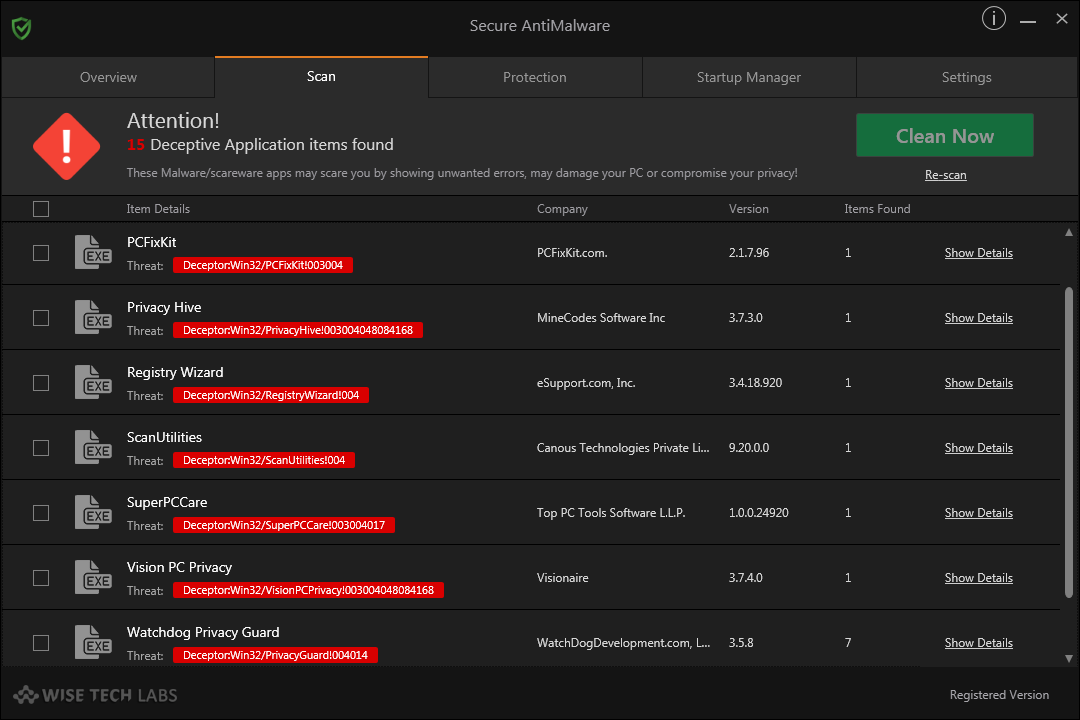Click the Registered Version status text
The width and height of the screenshot is (1080, 720).
tap(999, 695)
